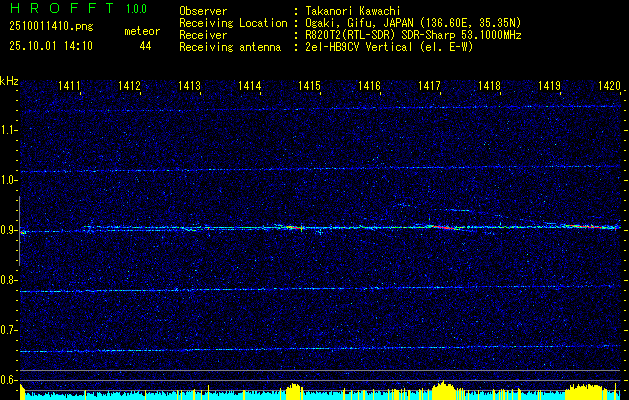Jump to the 1413 time marker
Image resolution: width=629 pixels, height=400 pixels.
[189, 87]
